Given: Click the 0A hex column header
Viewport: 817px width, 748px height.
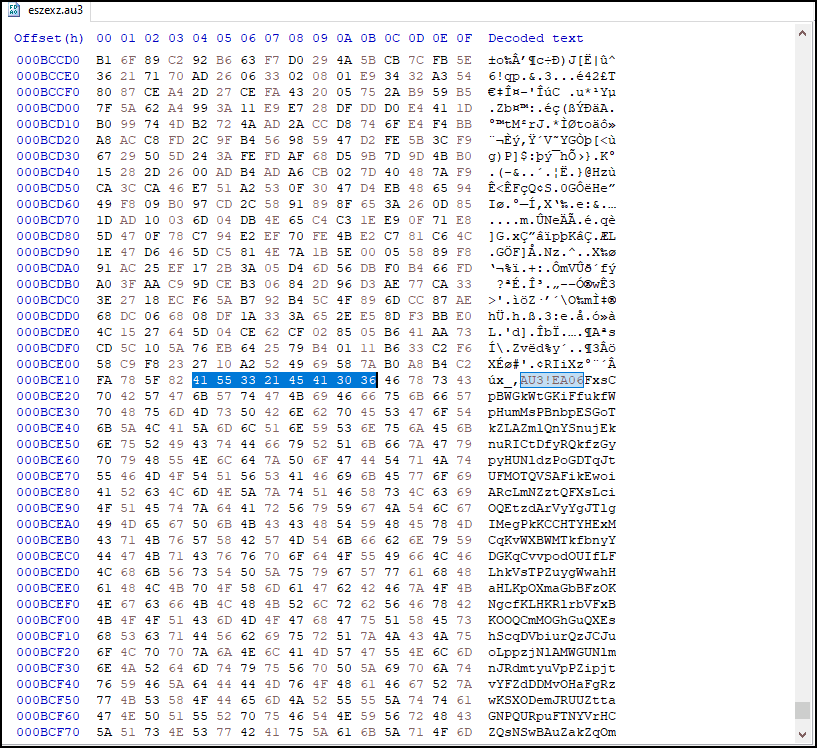Looking at the screenshot, I should [x=343, y=38].
